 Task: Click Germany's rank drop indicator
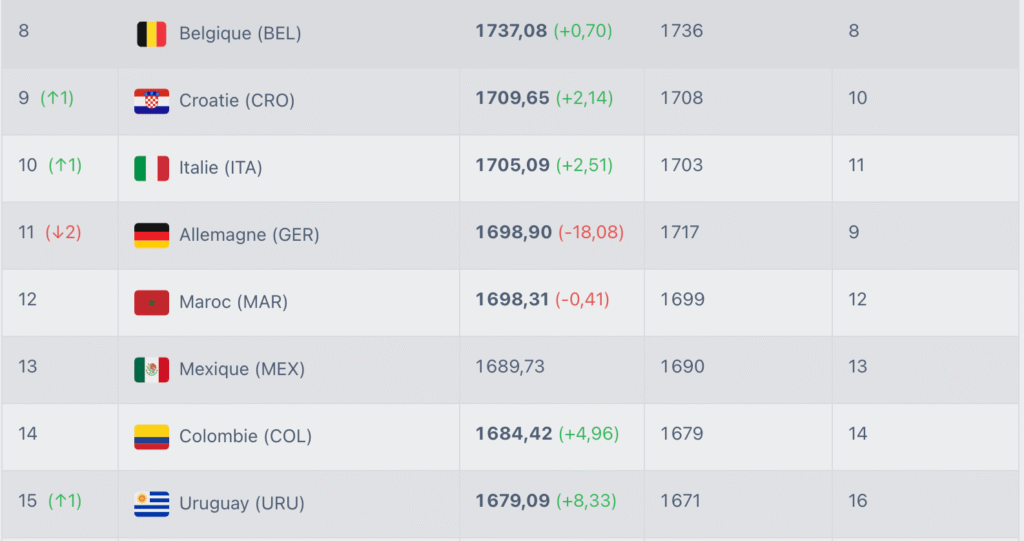(x=63, y=232)
